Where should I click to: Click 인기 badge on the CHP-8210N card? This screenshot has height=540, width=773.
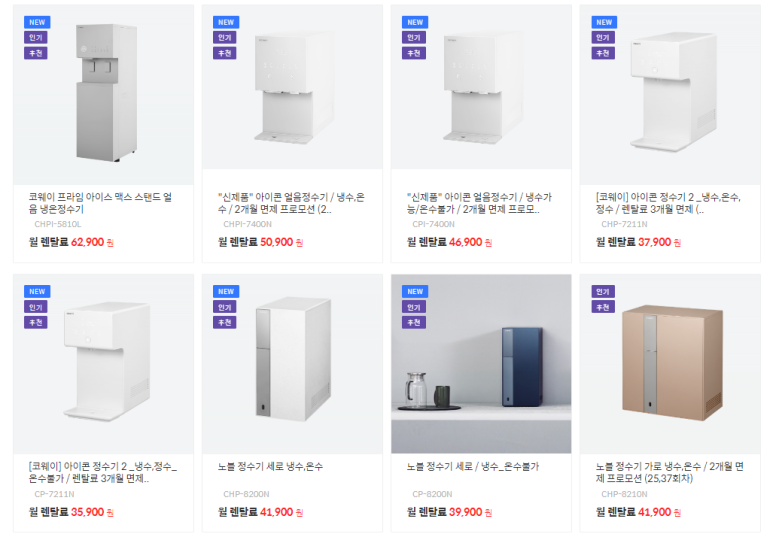coord(603,291)
